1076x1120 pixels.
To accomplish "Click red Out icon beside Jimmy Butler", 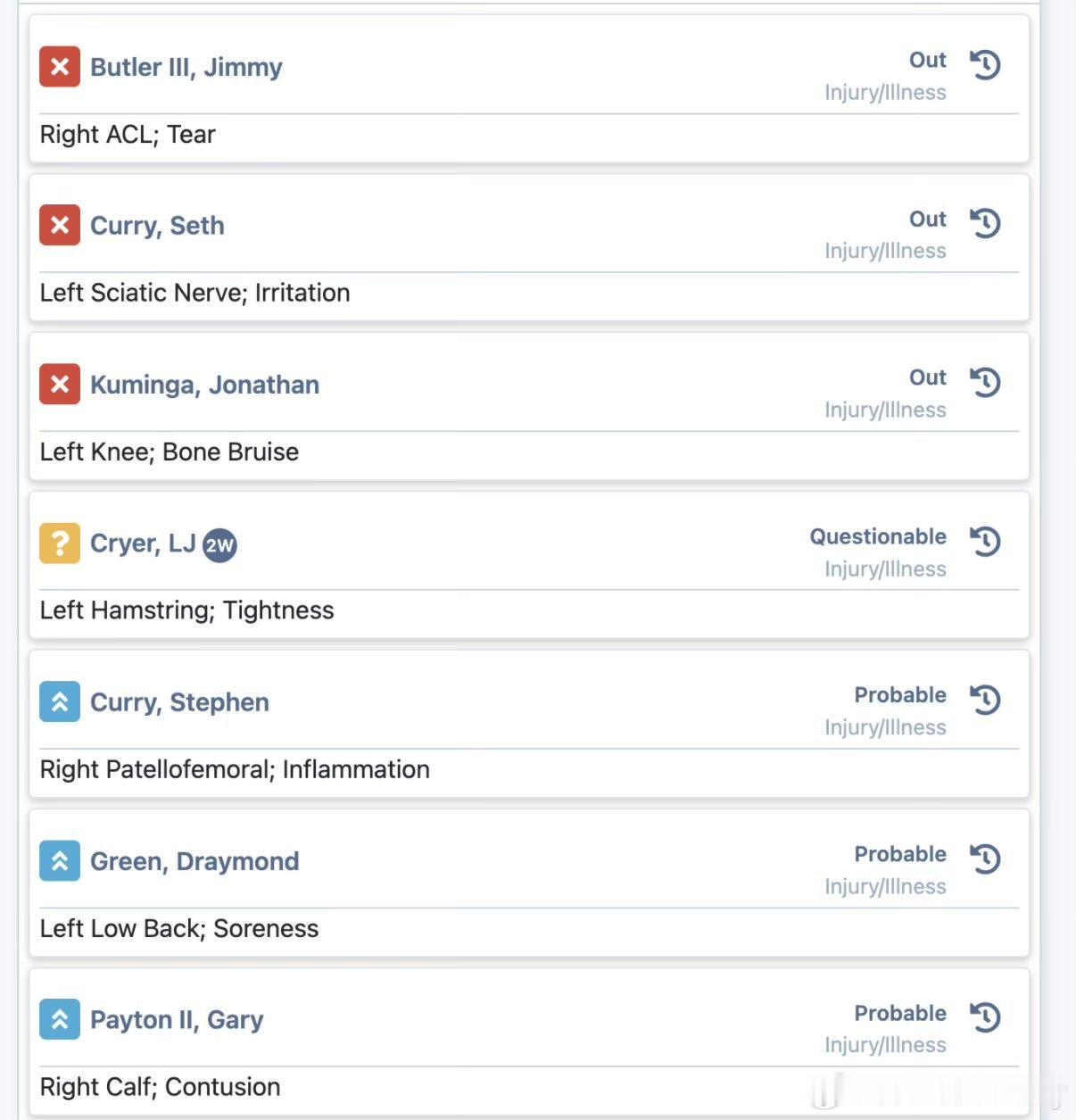I will (x=60, y=67).
